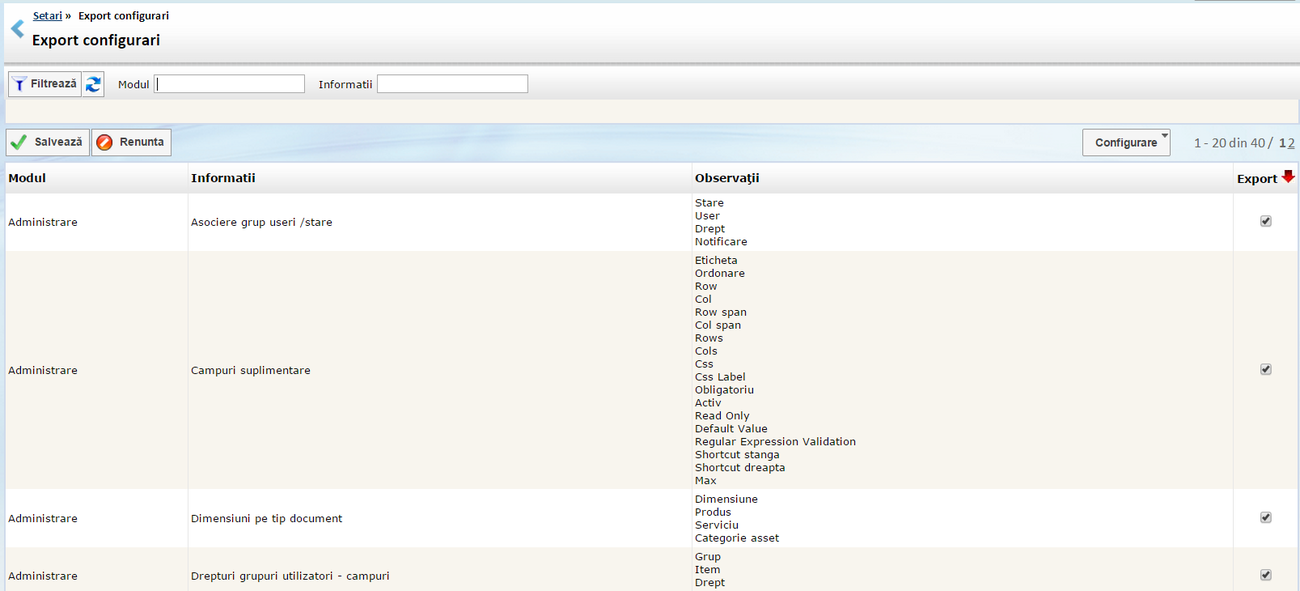Go to page 2 of results

click(1291, 143)
